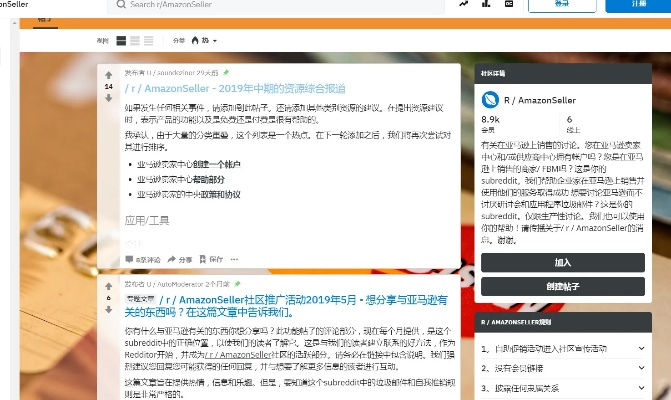
Task: Select the compact view layout icon
Action: coord(149,41)
